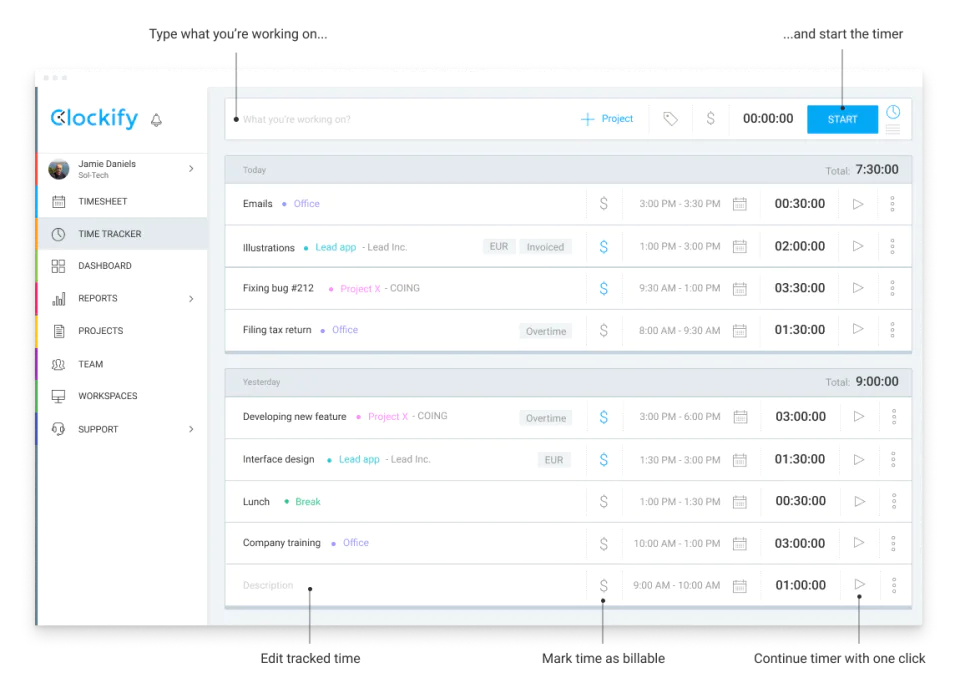Change the Office project on the Emails entry
Viewport: 960px width, 693px height.
pyautogui.click(x=306, y=204)
